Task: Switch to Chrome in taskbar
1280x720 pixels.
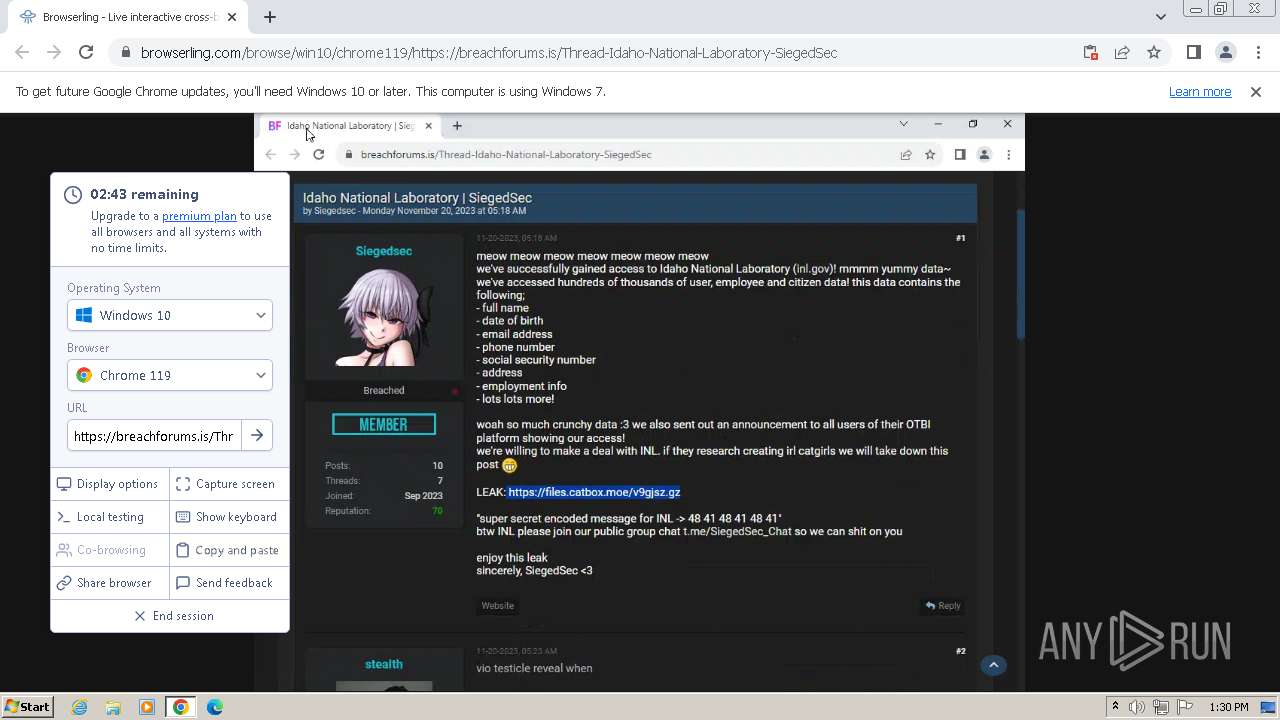Action: 180,707
